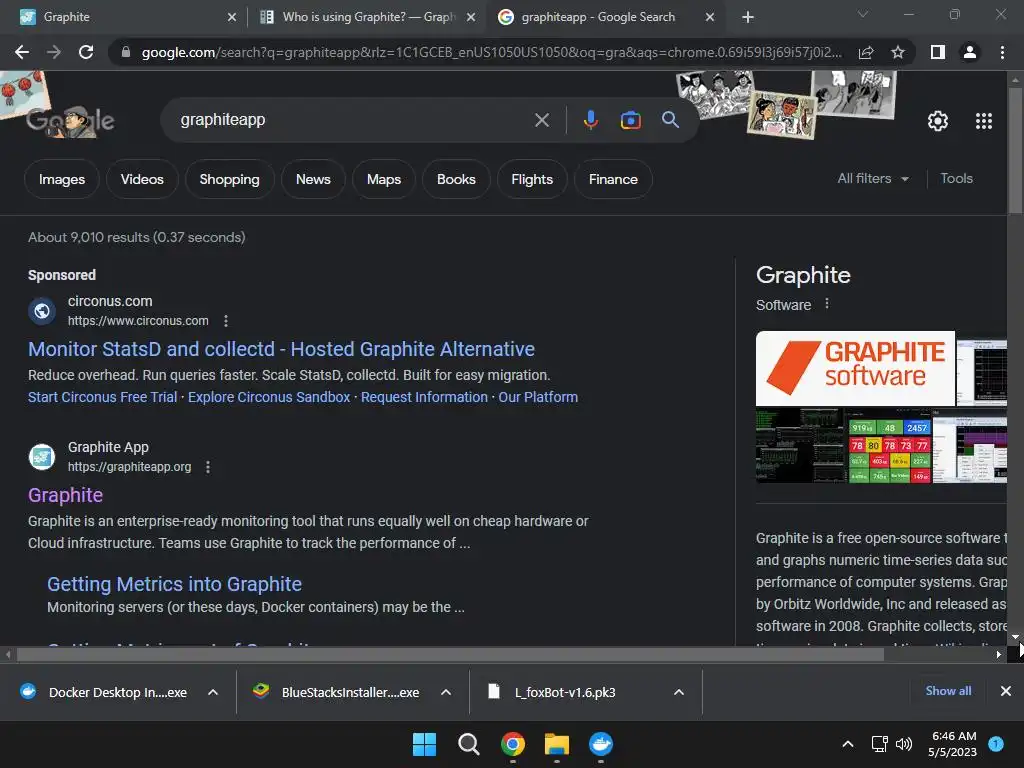Click the horizontal page scrollbar

[x=451, y=654]
